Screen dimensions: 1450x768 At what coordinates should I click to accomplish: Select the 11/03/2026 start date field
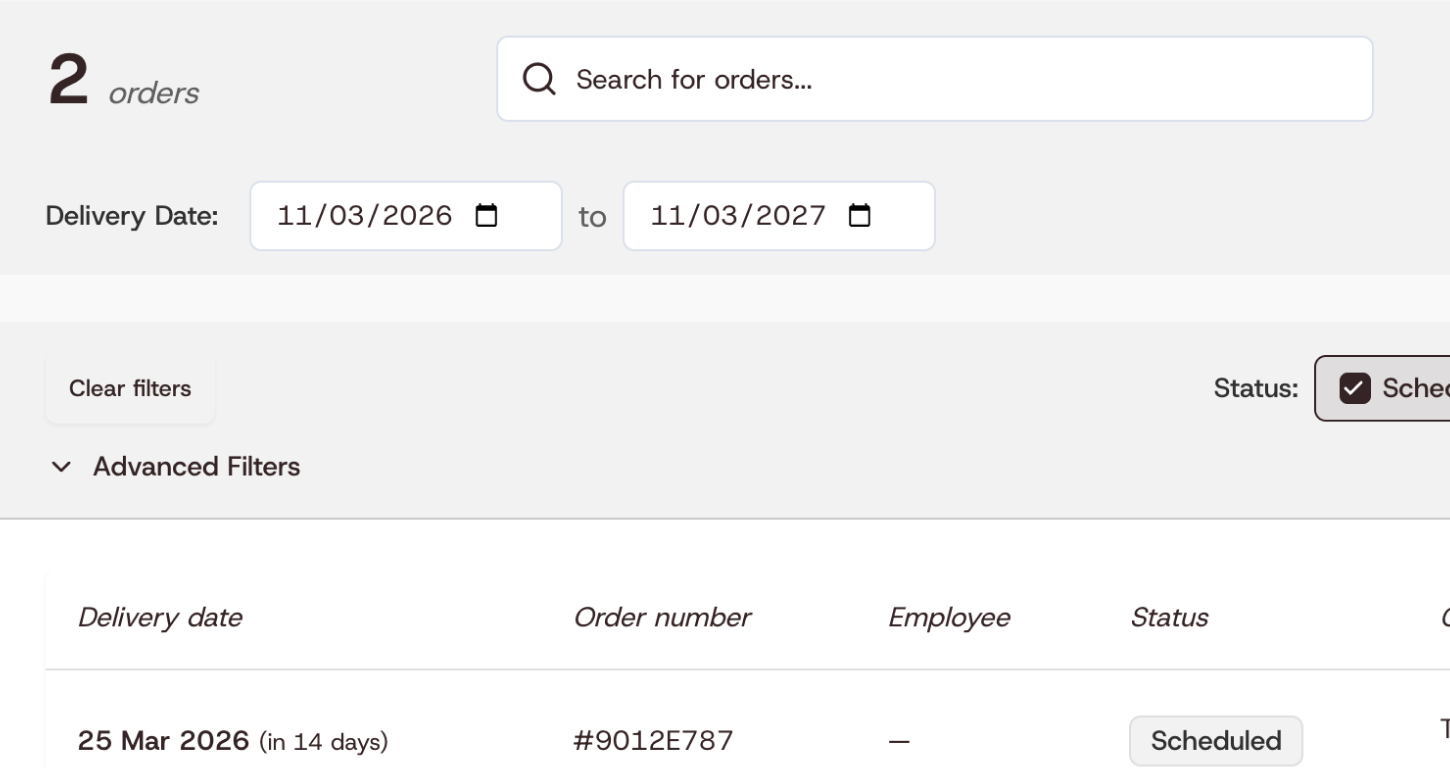click(406, 216)
